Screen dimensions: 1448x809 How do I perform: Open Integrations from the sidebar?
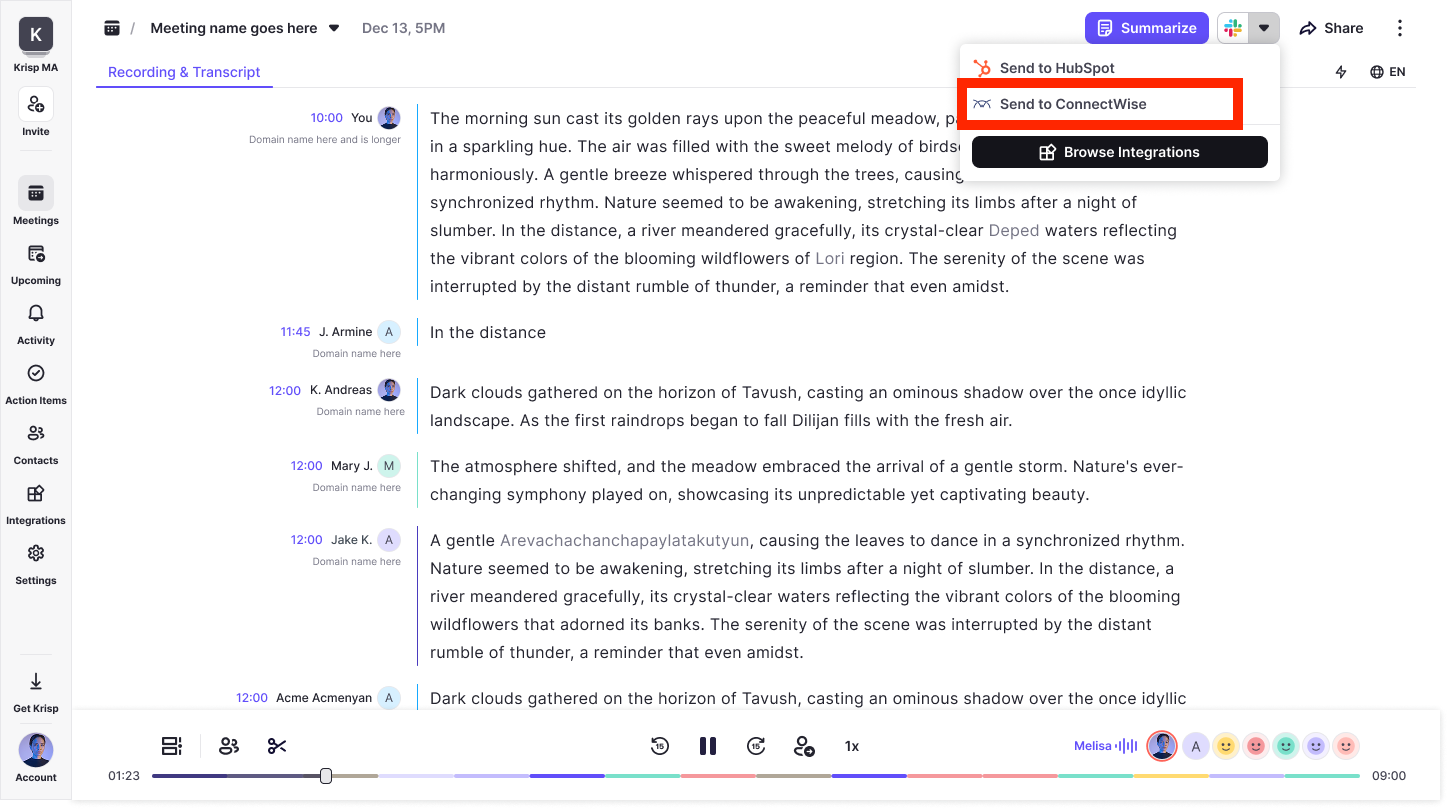36,504
